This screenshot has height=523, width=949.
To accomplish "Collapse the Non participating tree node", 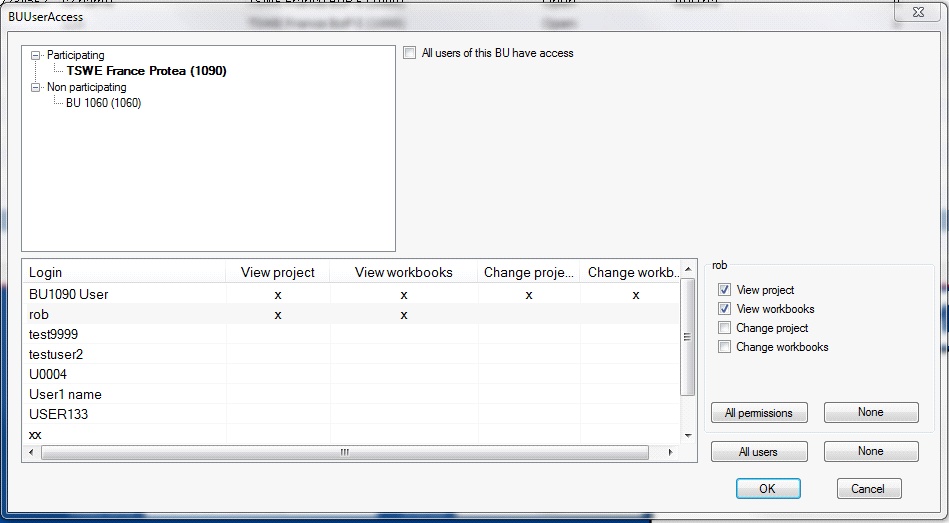I will tap(36, 88).
